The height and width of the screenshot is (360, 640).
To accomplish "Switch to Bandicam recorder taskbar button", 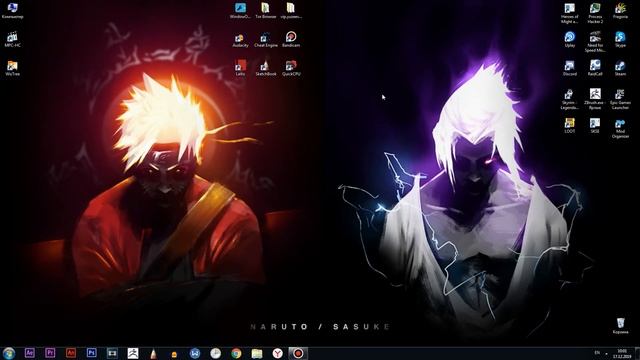I will pyautogui.click(x=298, y=353).
